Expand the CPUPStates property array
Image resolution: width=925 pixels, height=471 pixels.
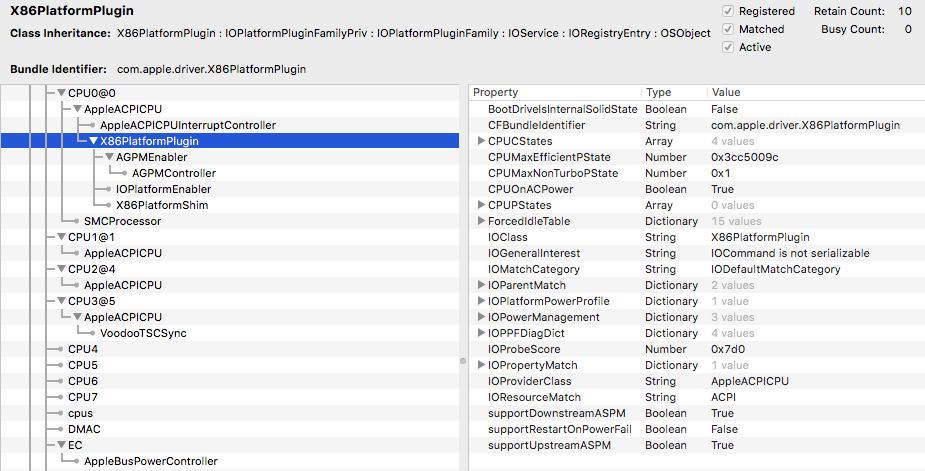click(x=481, y=205)
